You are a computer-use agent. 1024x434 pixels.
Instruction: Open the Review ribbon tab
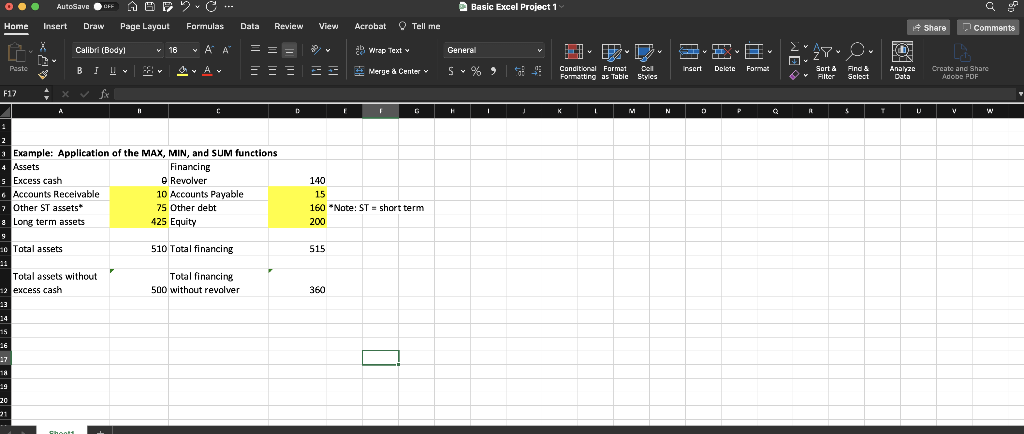[289, 26]
